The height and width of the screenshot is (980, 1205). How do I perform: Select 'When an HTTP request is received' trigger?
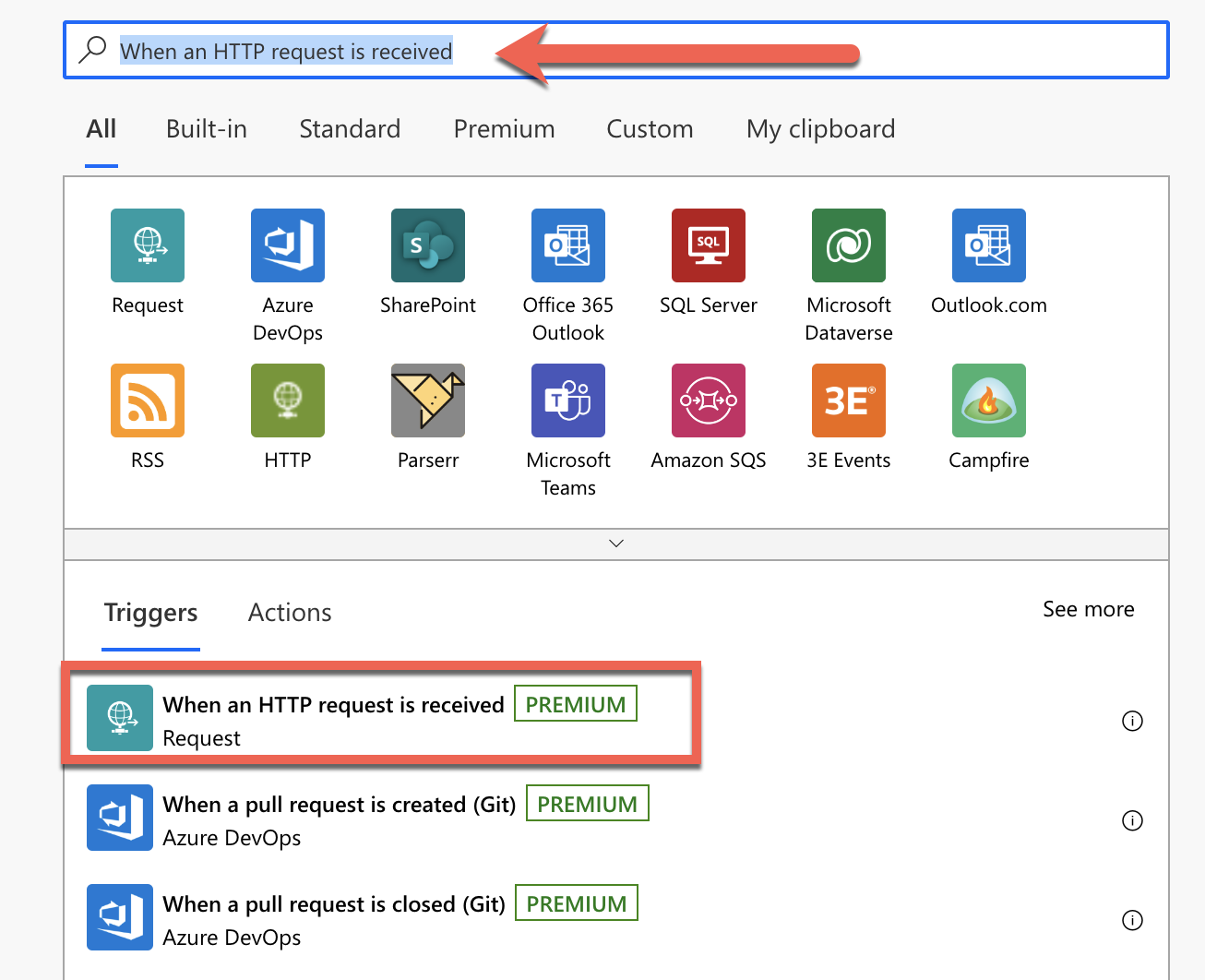(x=334, y=705)
